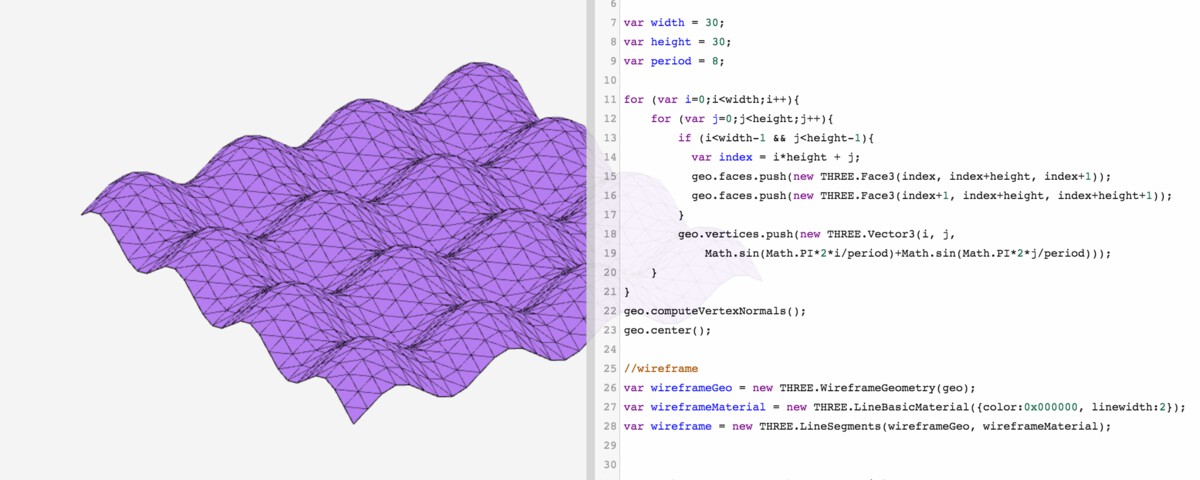Image resolution: width=1200 pixels, height=480 pixels.
Task: Click the //wireframe comment line
Action: (x=660, y=368)
